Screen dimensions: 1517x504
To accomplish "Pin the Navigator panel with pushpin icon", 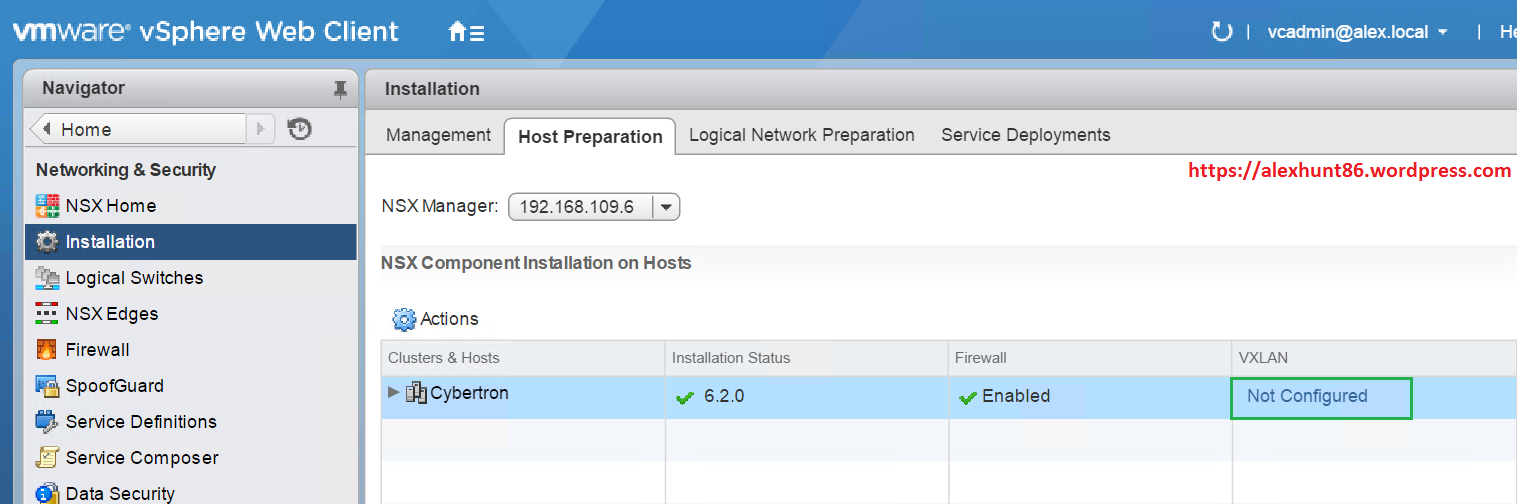I will 340,89.
